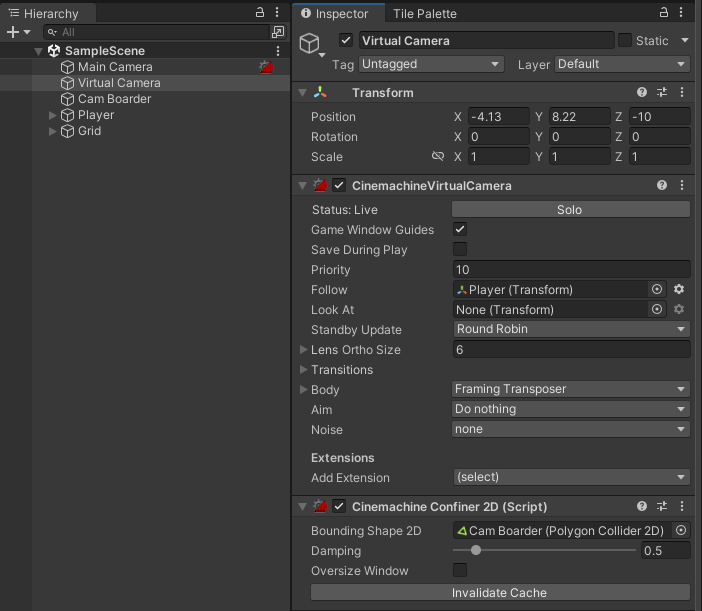Viewport: 702px width, 611px height.
Task: Click the Damping value field 0.5
Action: 665,550
